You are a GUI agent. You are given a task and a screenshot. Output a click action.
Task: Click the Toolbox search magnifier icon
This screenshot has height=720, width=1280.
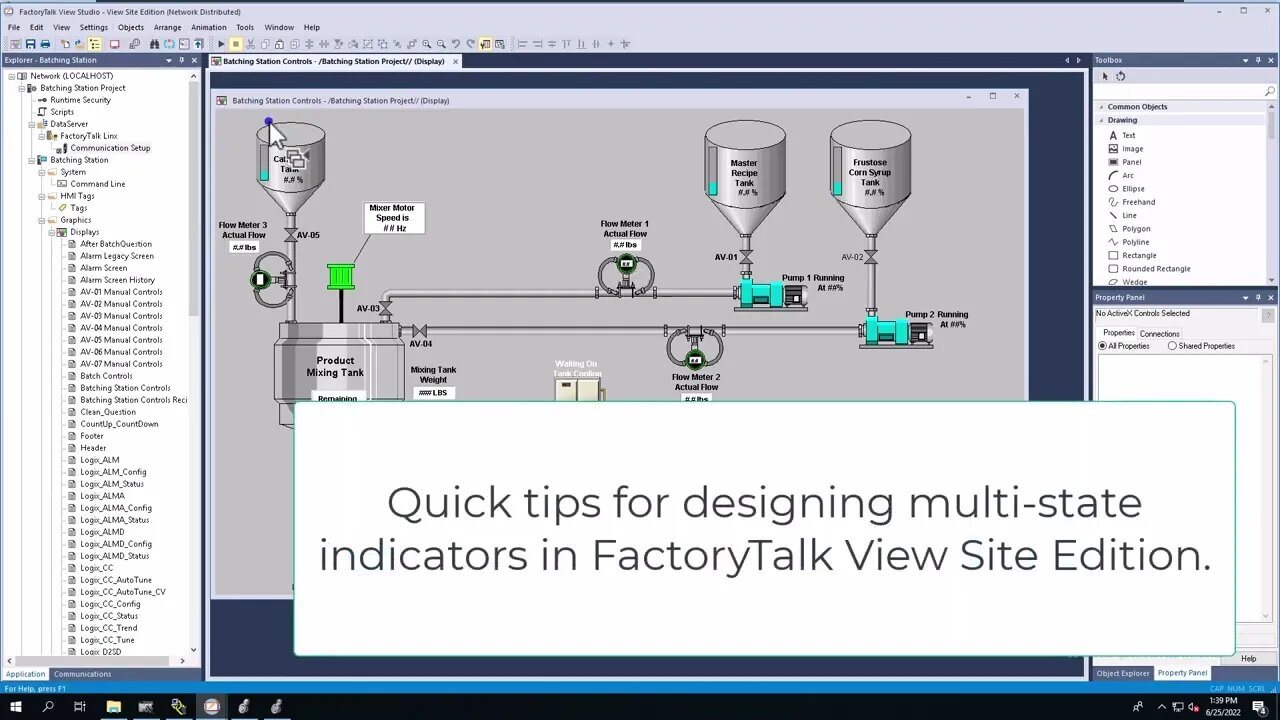tap(1270, 91)
